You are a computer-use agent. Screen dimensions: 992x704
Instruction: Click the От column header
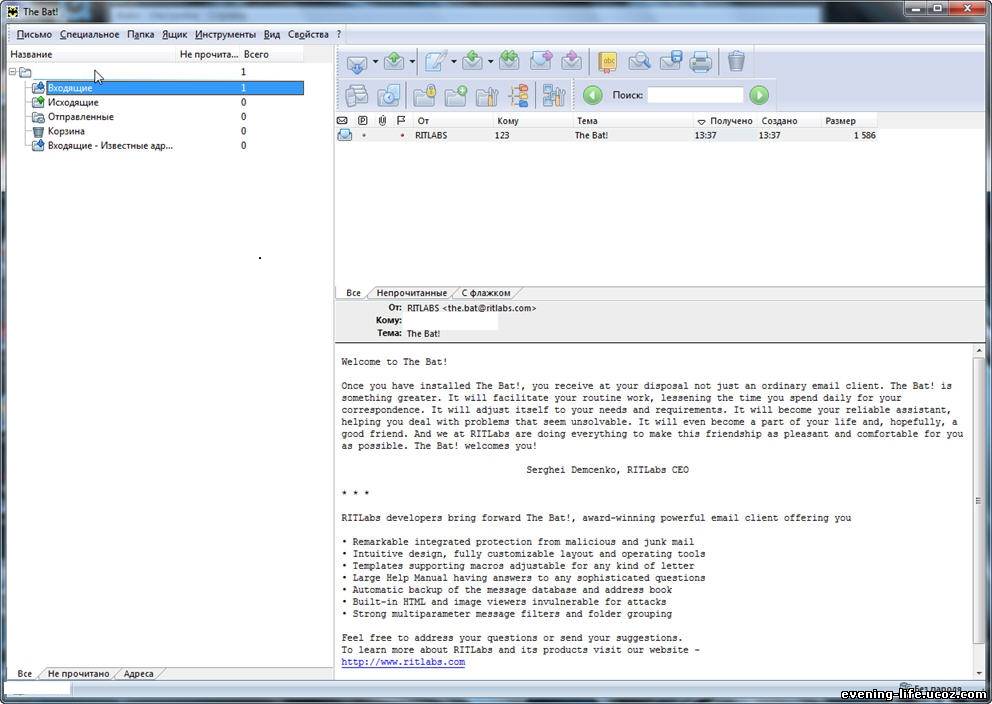pos(453,120)
